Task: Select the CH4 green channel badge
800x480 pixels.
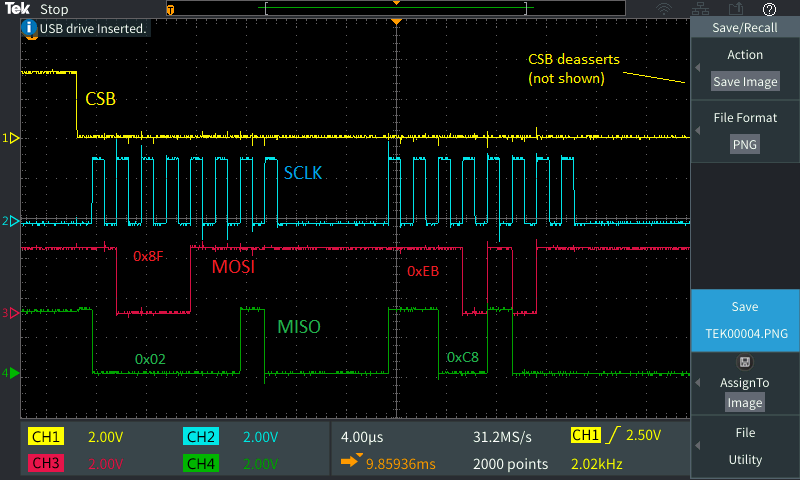Action: [201, 463]
